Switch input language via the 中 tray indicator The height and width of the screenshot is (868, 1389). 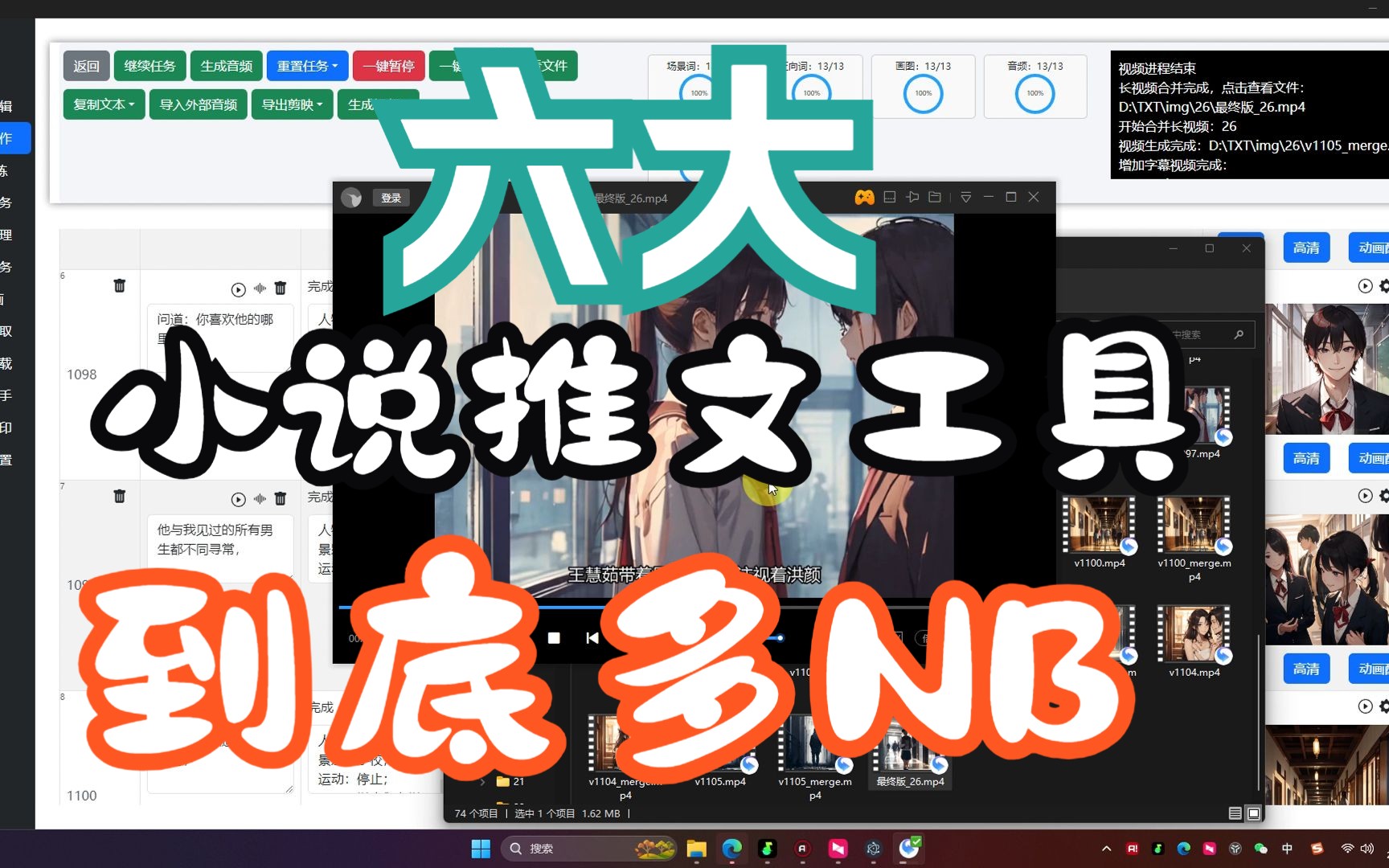click(1287, 849)
